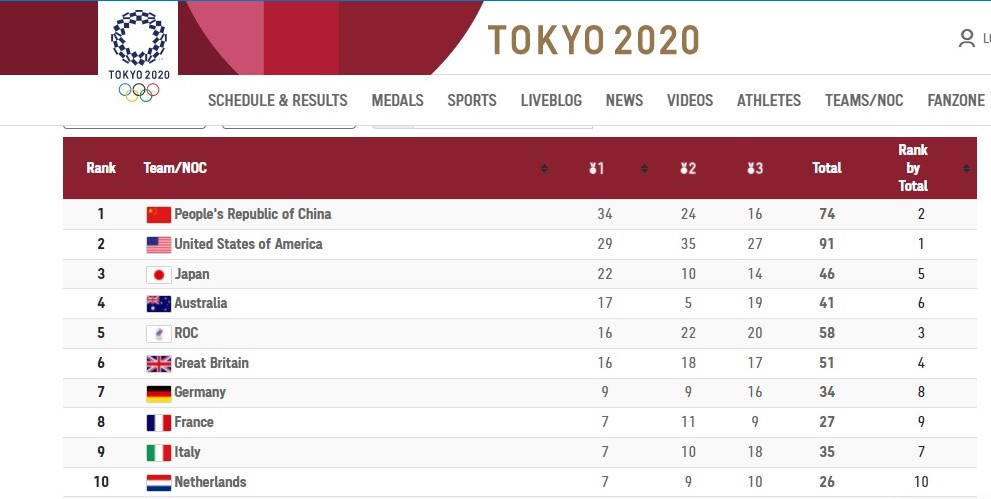Click the Tokyo 2020 emblem logo
Image resolution: width=991 pixels, height=499 pixels.
(x=138, y=55)
